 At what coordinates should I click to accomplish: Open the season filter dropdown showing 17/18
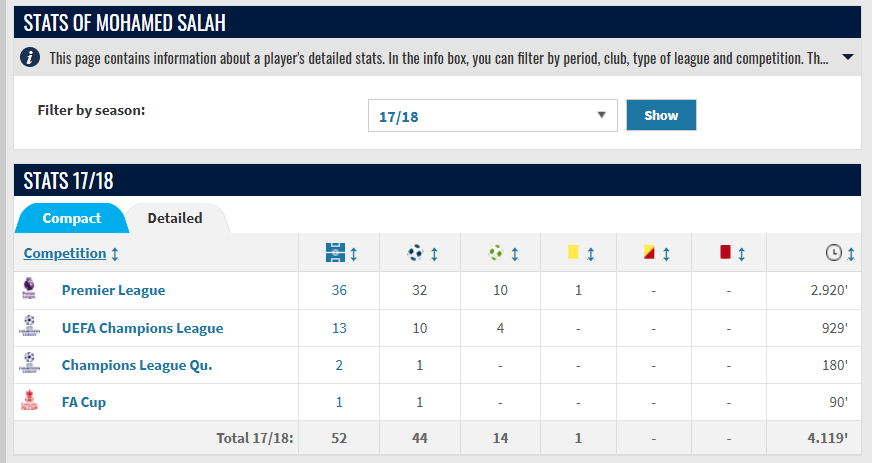click(493, 116)
